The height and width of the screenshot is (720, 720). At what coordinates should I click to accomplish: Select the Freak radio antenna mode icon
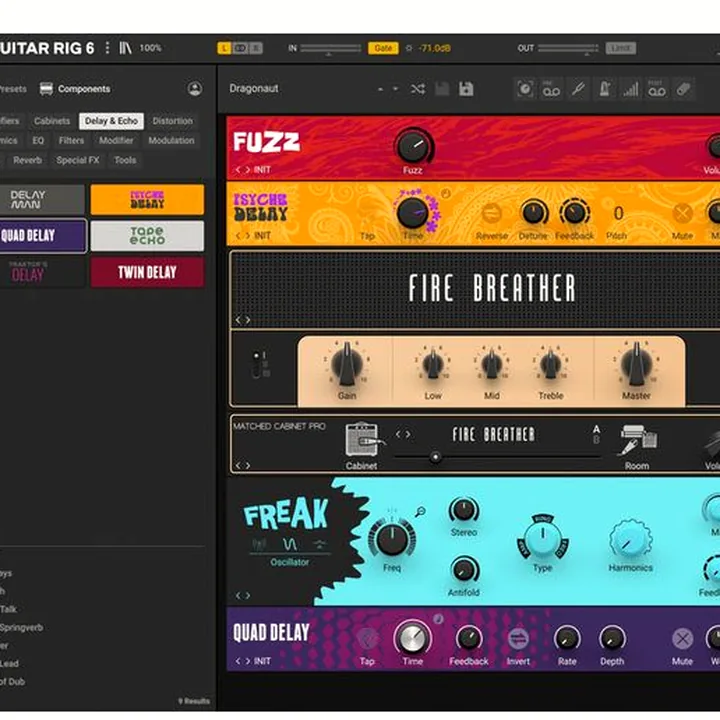[259, 545]
